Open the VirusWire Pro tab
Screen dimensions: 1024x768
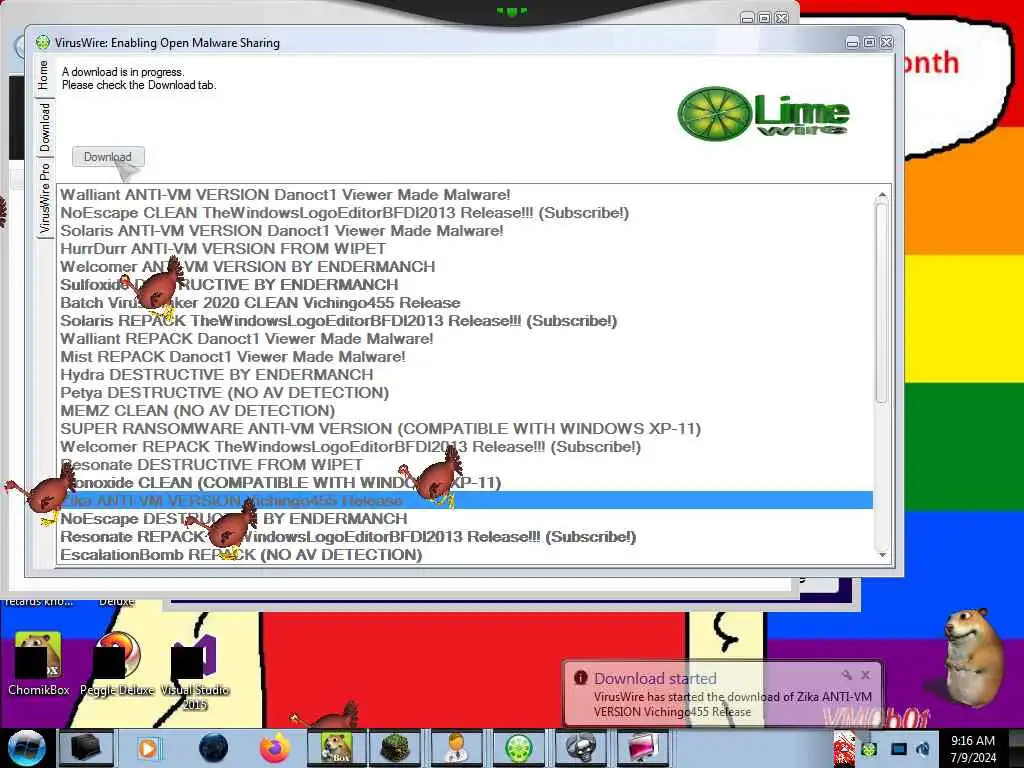(x=44, y=198)
